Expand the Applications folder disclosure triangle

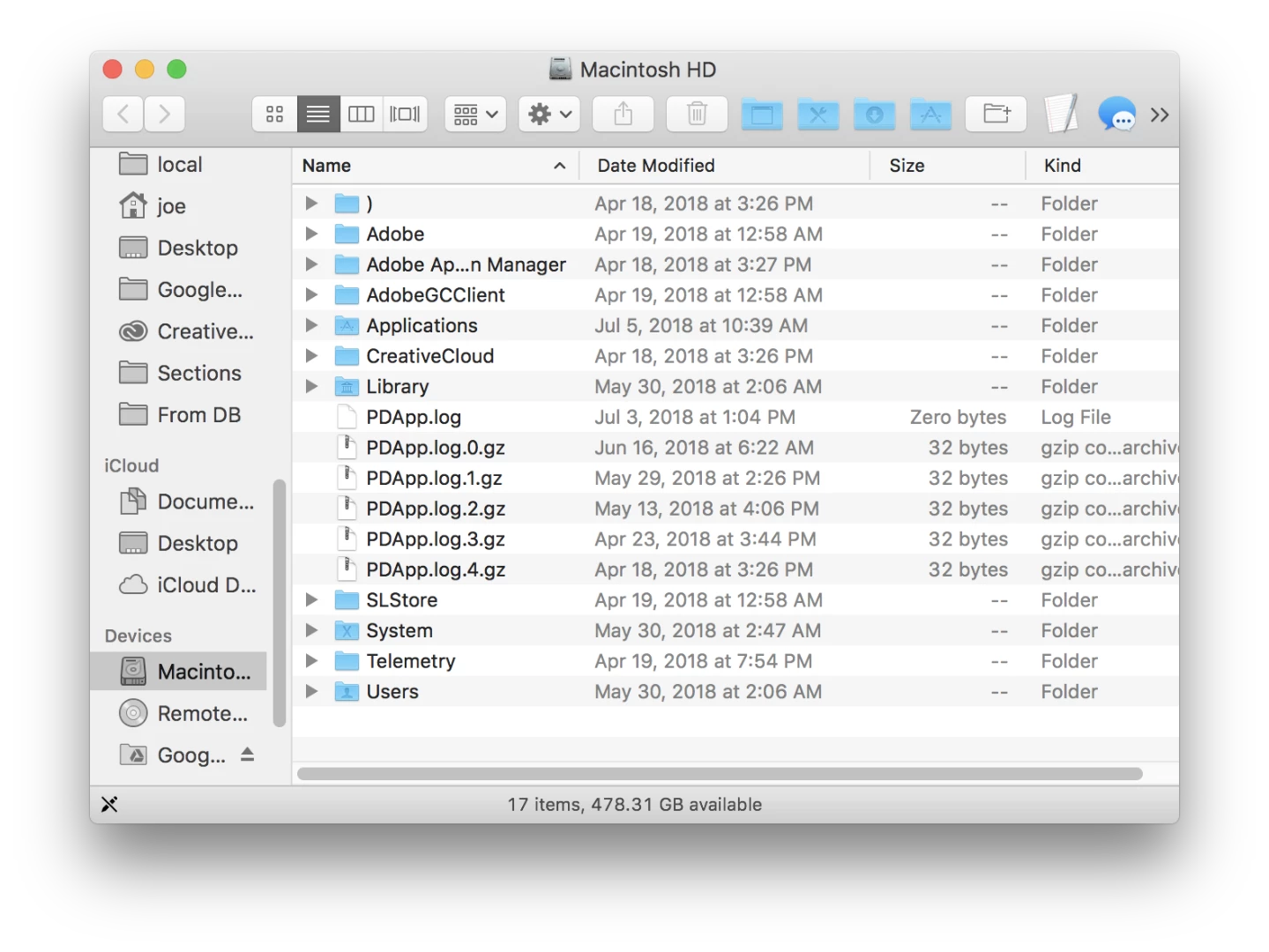coord(311,325)
